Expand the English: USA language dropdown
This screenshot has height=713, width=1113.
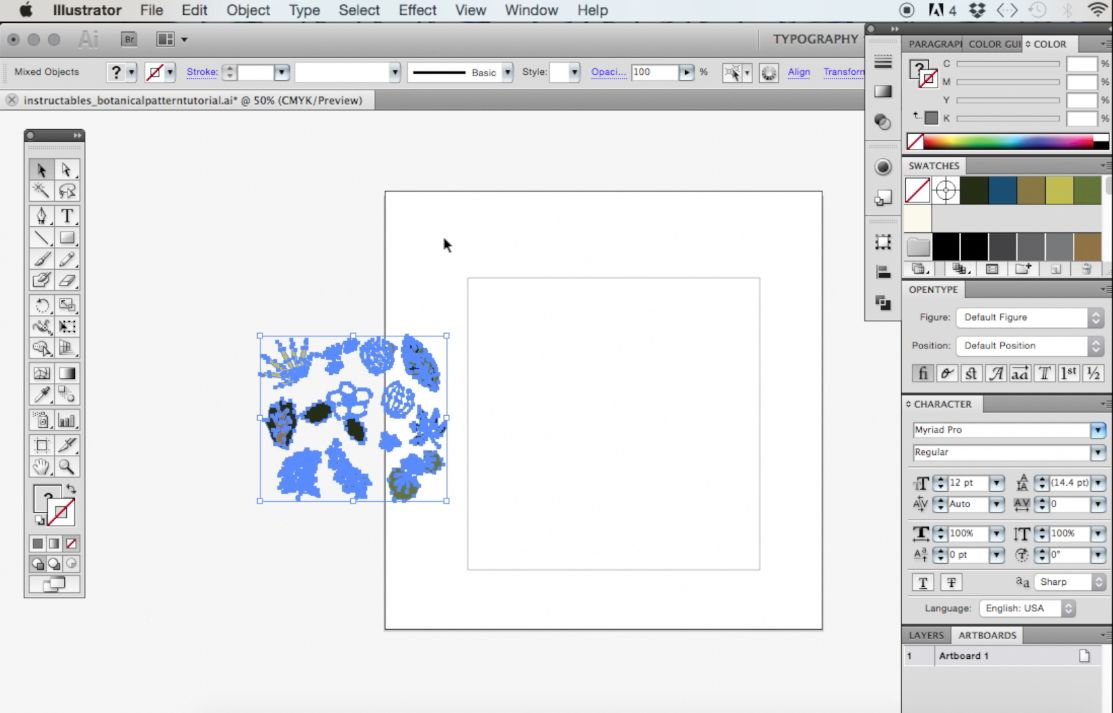[x=1026, y=608]
